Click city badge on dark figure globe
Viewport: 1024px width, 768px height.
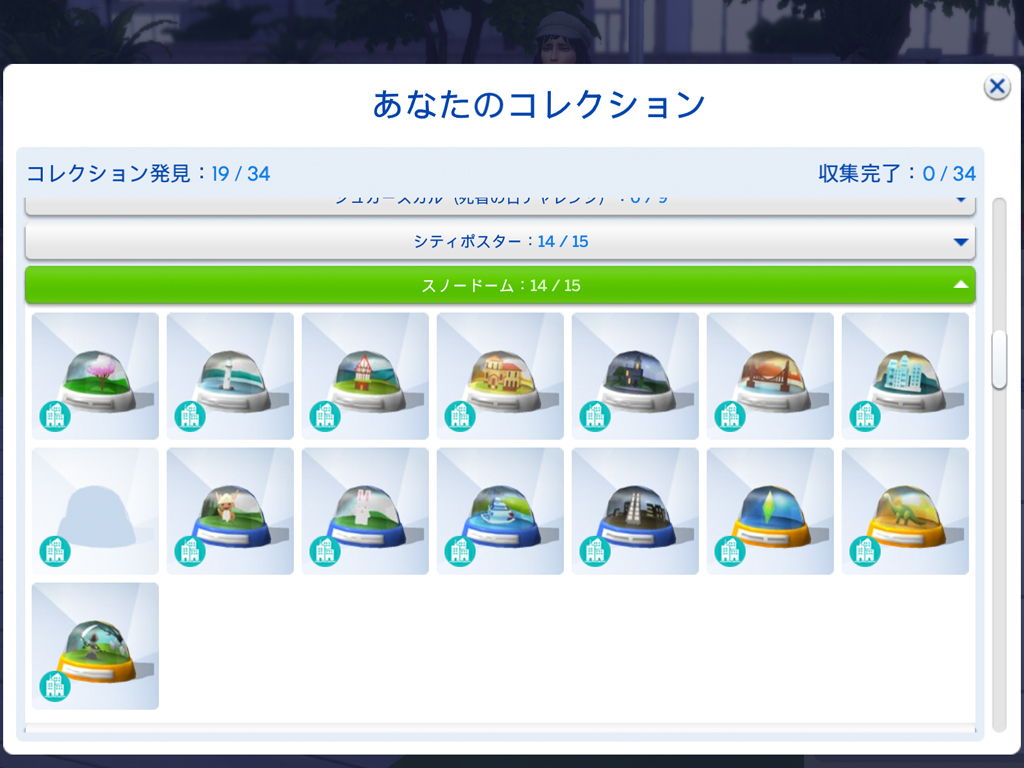click(x=55, y=686)
